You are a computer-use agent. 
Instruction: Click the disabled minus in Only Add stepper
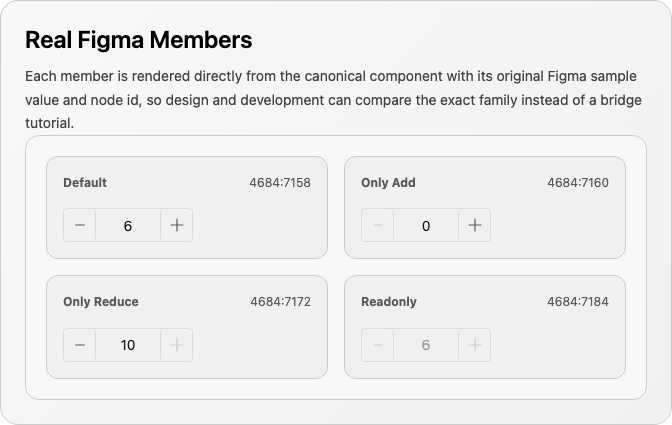378,225
